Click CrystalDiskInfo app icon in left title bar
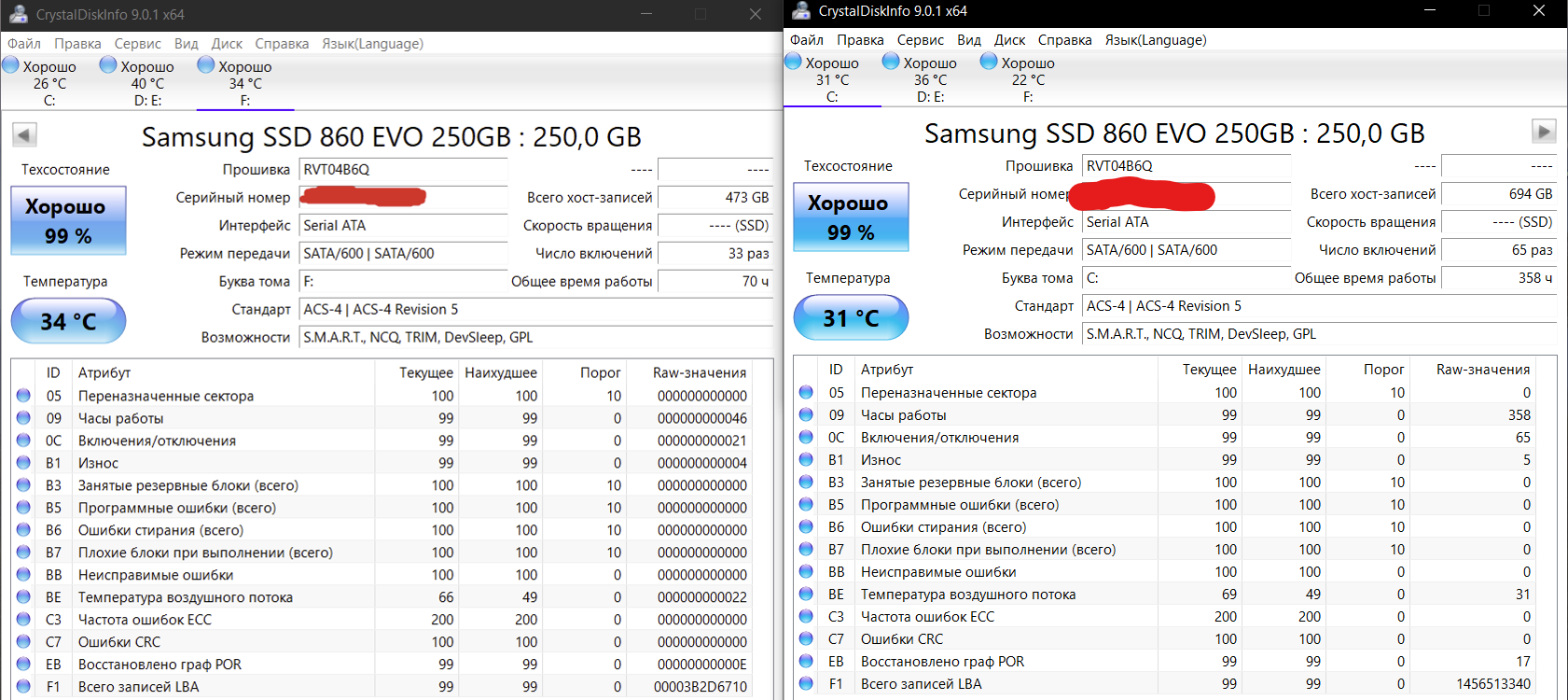 click(18, 14)
